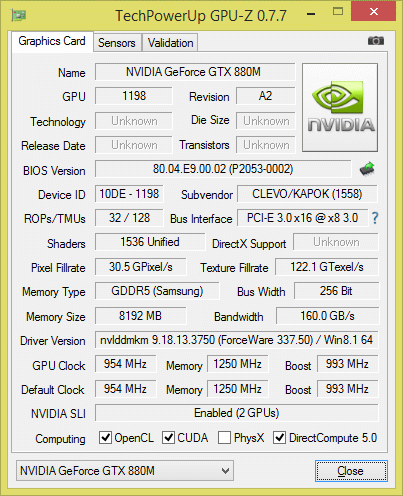Toggle the CUDA checkbox

168,437
